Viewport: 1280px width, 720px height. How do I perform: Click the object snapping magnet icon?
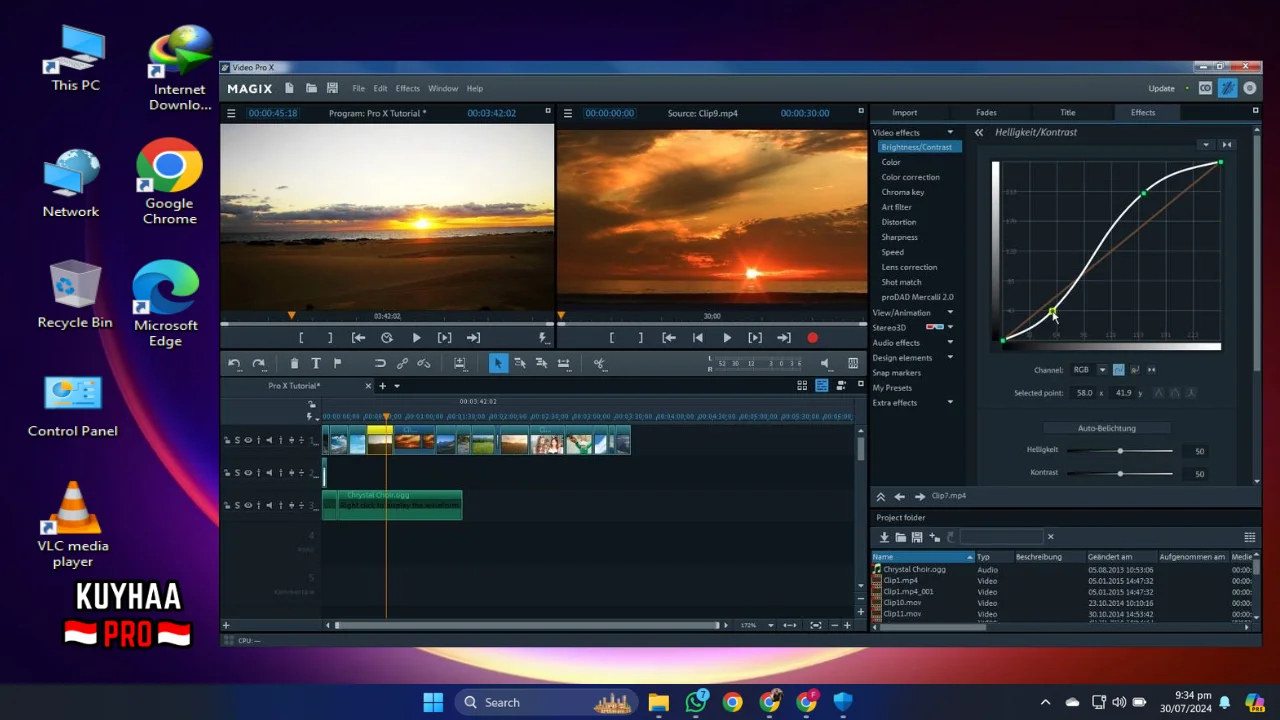click(x=380, y=364)
